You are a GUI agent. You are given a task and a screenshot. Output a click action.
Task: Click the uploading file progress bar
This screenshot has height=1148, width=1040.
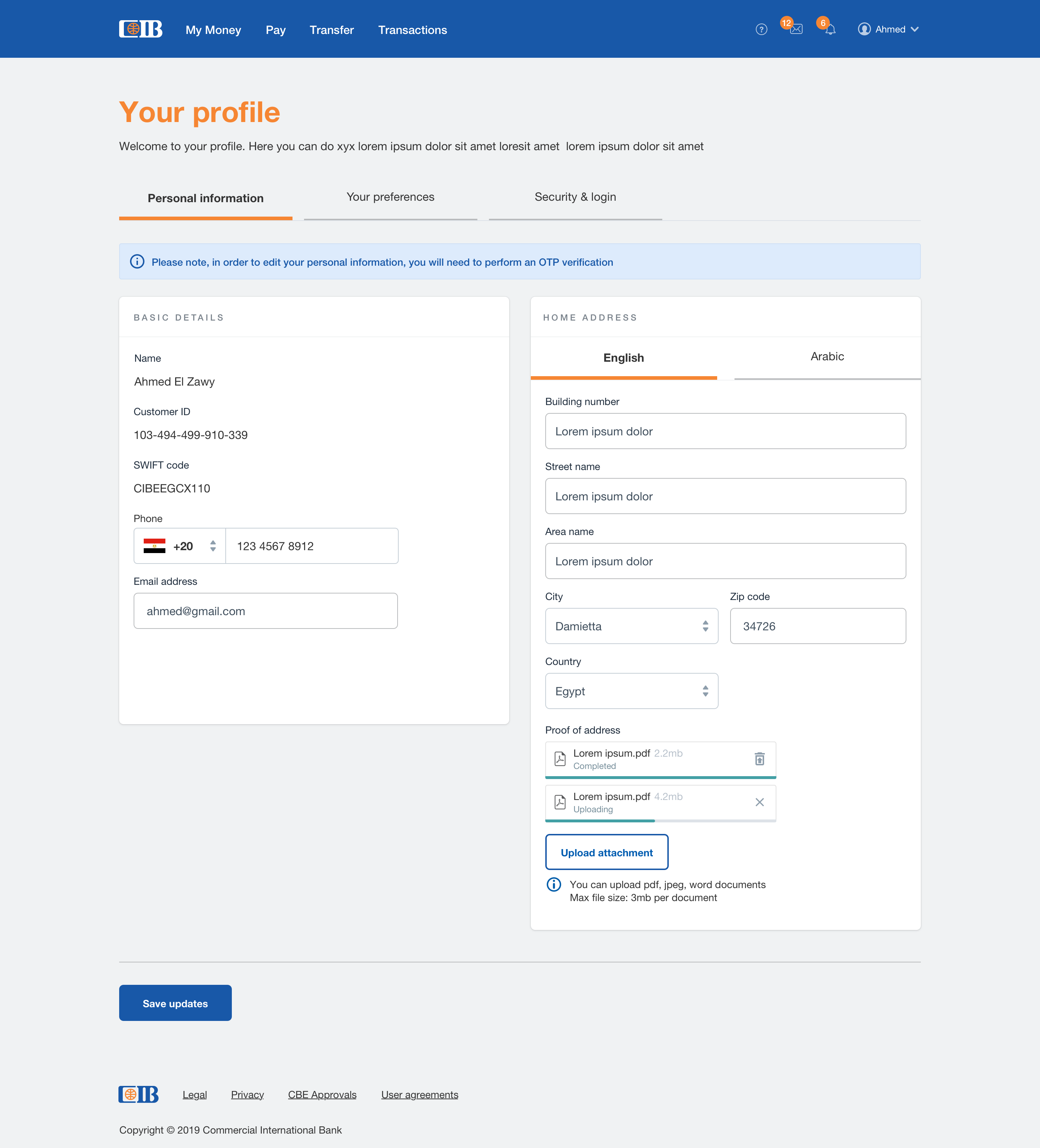[x=661, y=821]
